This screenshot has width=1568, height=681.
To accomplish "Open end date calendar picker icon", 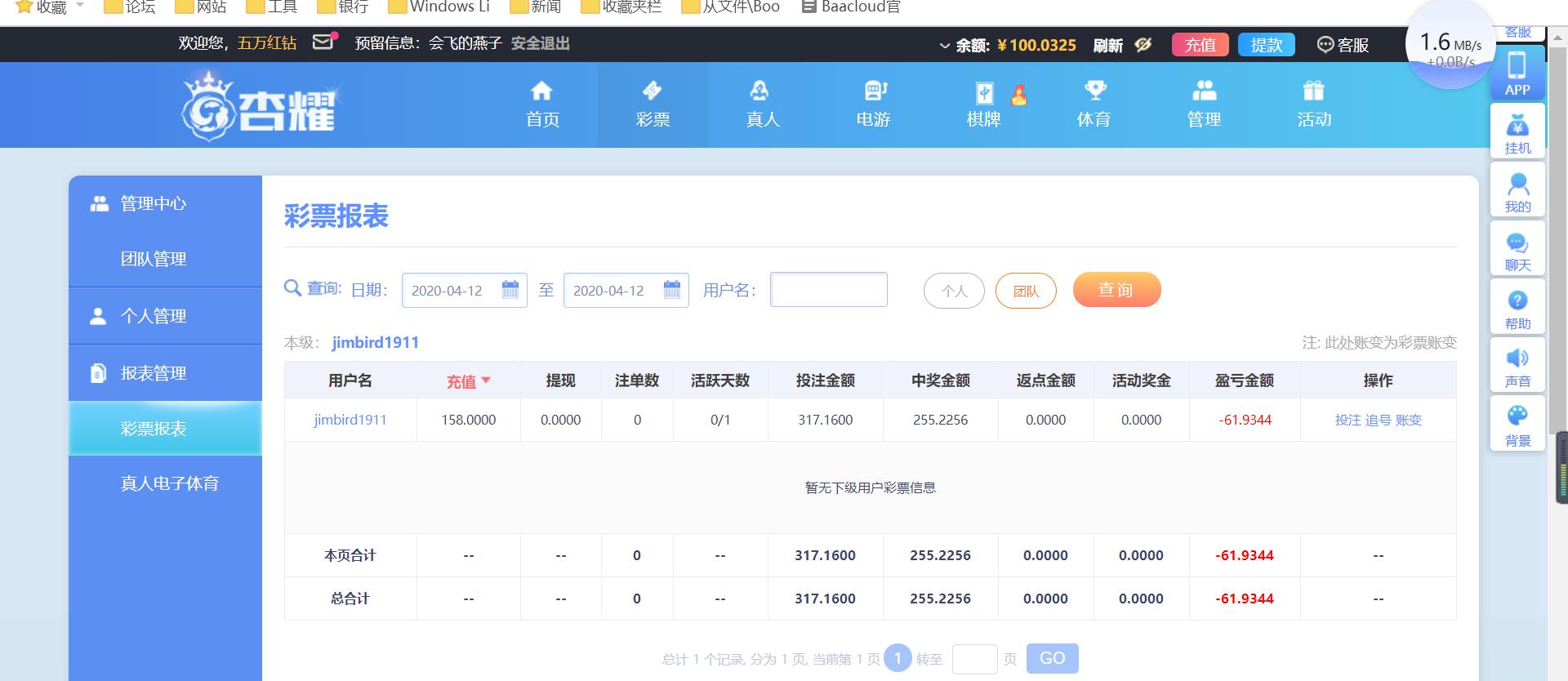I will (672, 290).
